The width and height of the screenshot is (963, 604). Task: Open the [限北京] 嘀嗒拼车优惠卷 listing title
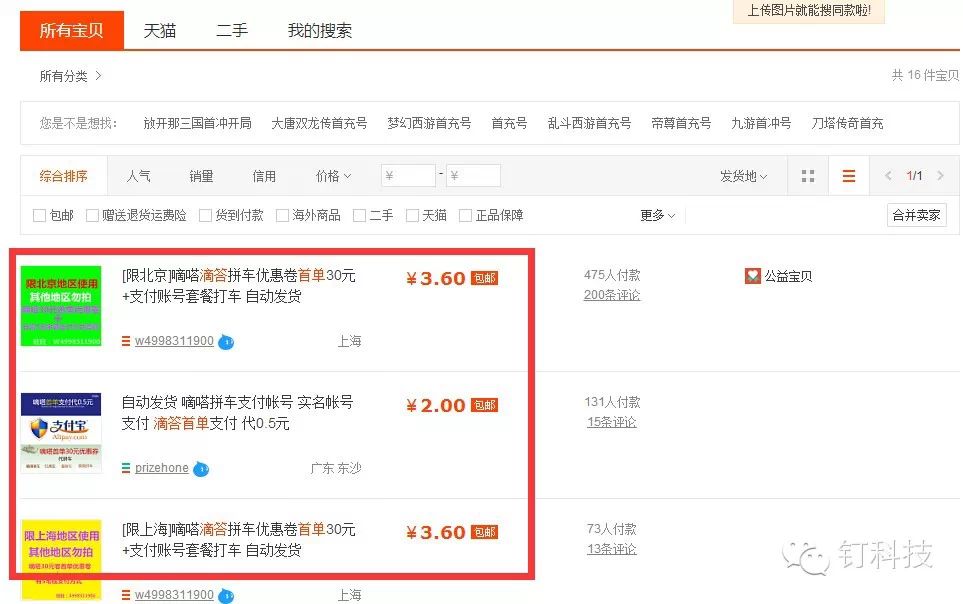tap(239, 286)
